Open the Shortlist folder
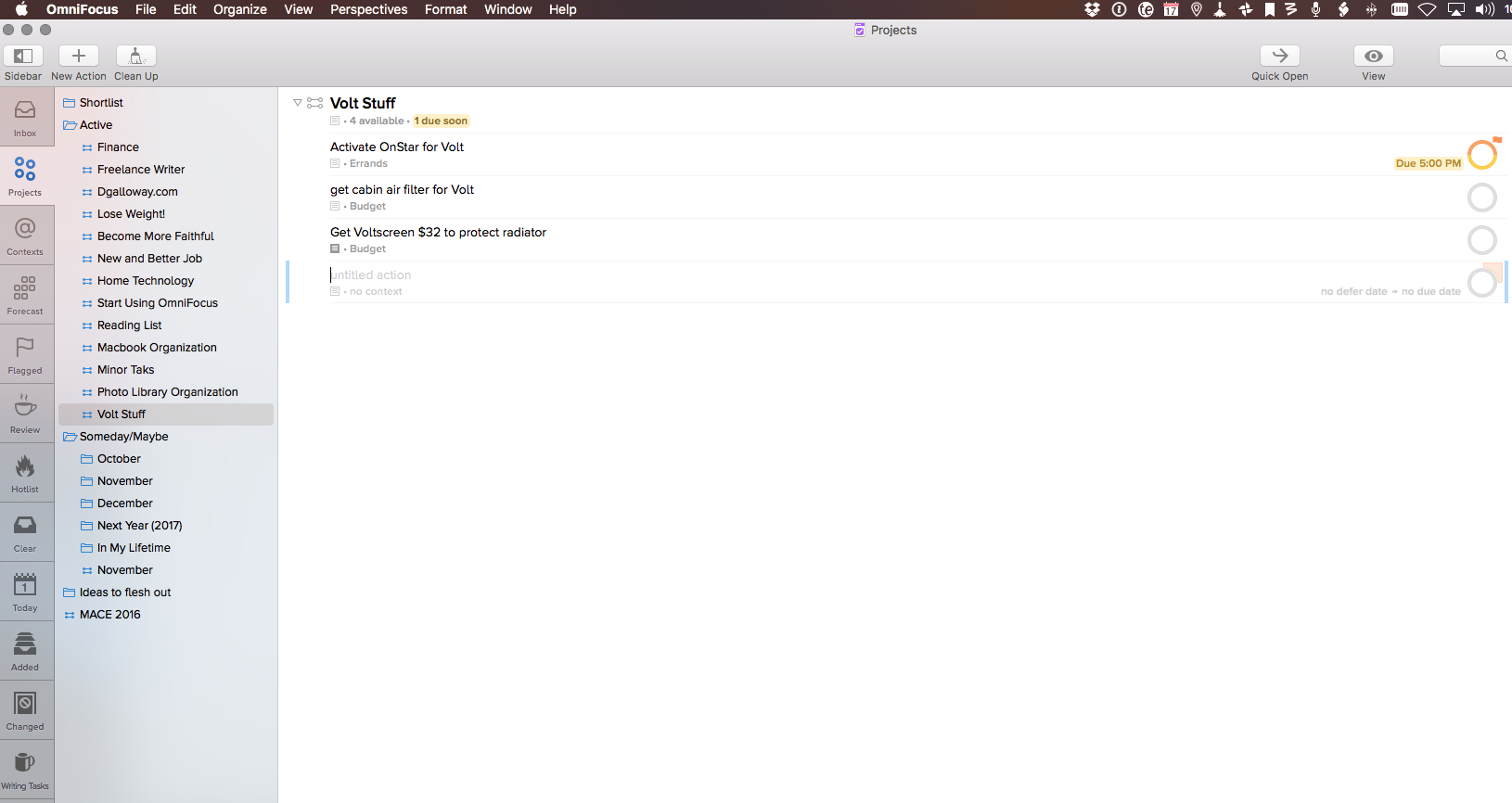The width and height of the screenshot is (1512, 803). pos(101,103)
